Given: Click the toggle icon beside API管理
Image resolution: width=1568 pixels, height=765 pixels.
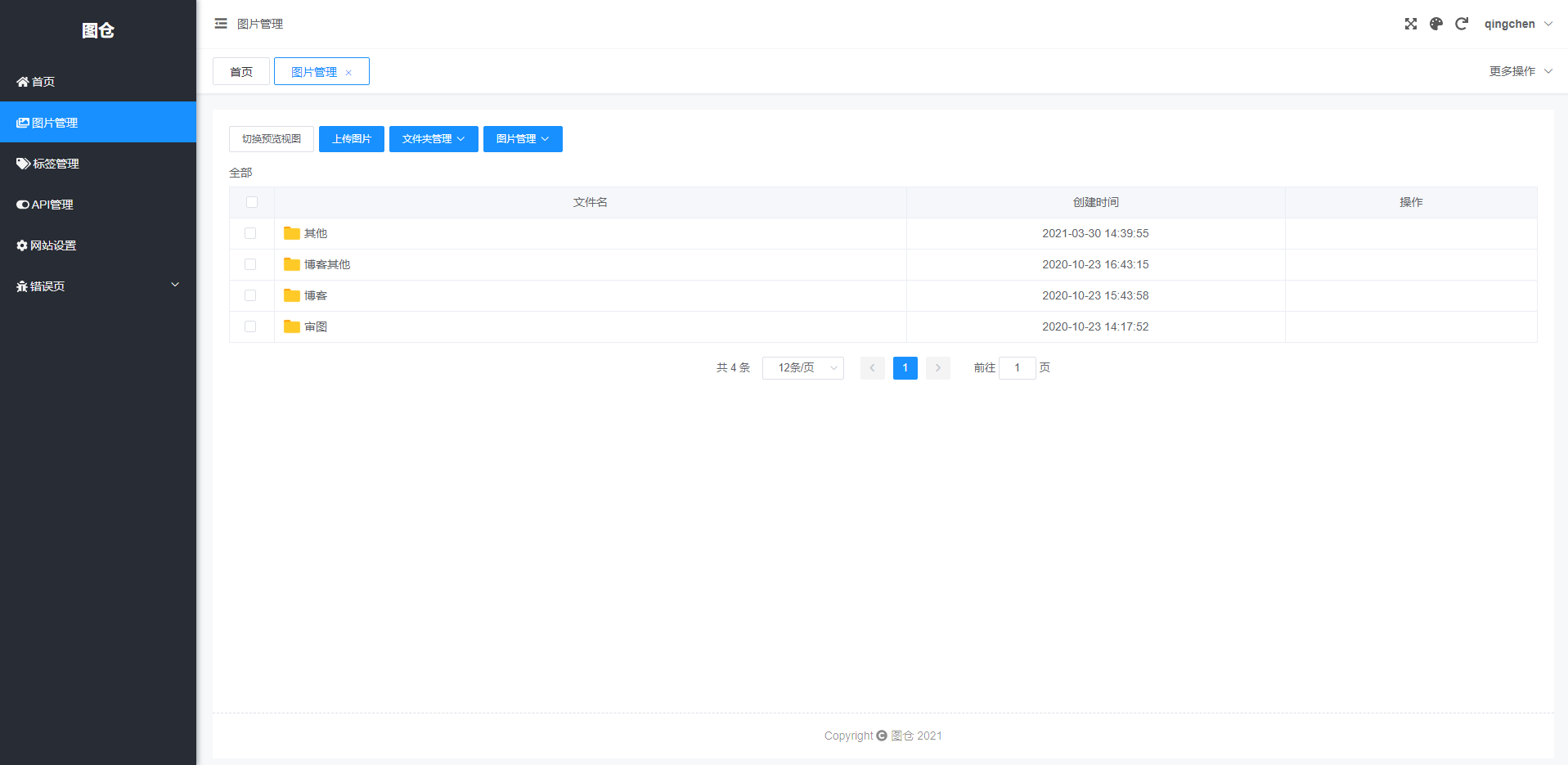Looking at the screenshot, I should pyautogui.click(x=23, y=205).
